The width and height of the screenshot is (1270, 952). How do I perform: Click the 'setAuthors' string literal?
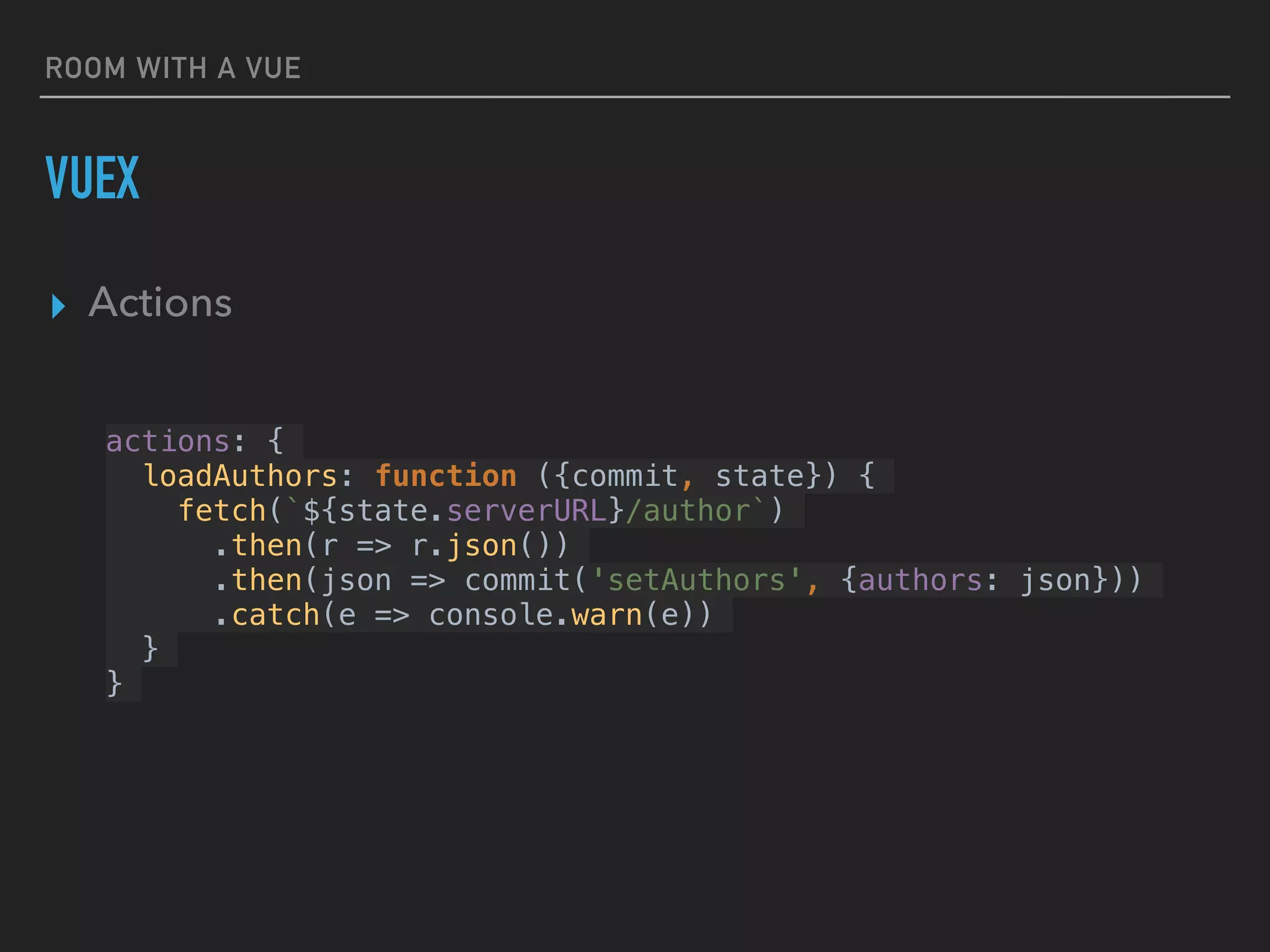coord(696,580)
